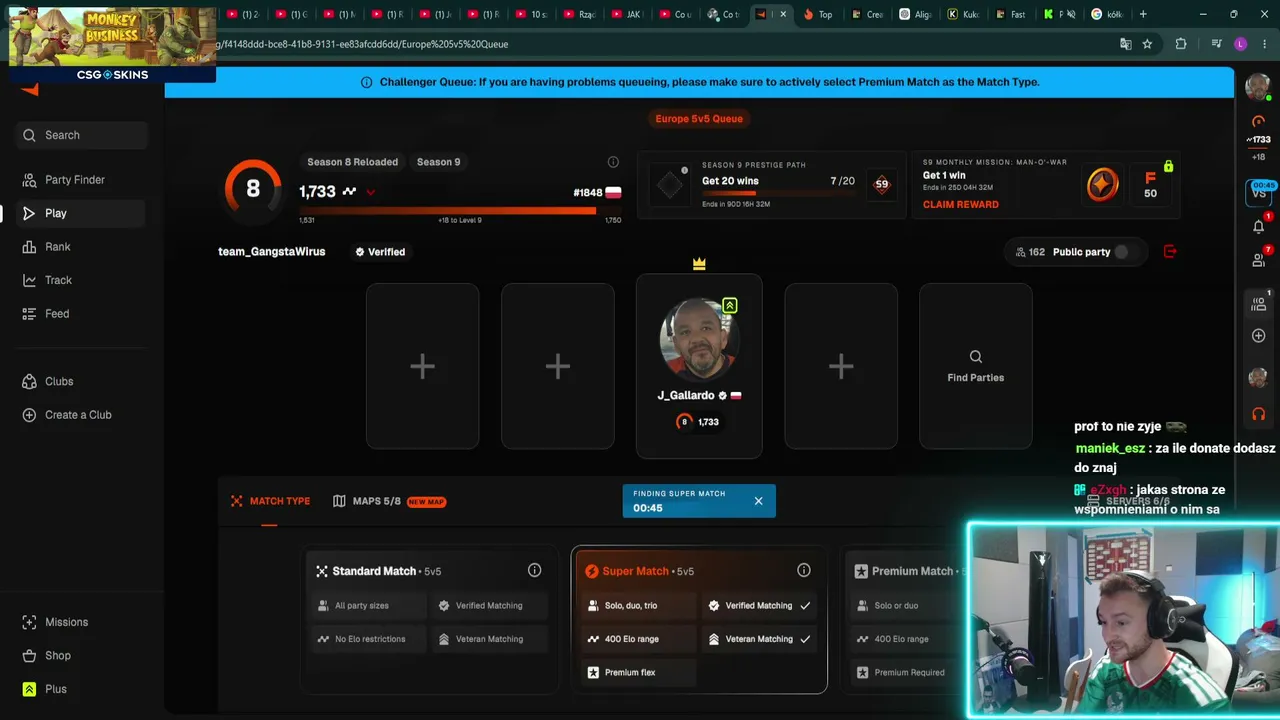
Task: Open the VS match timer widget
Action: tap(1258, 192)
